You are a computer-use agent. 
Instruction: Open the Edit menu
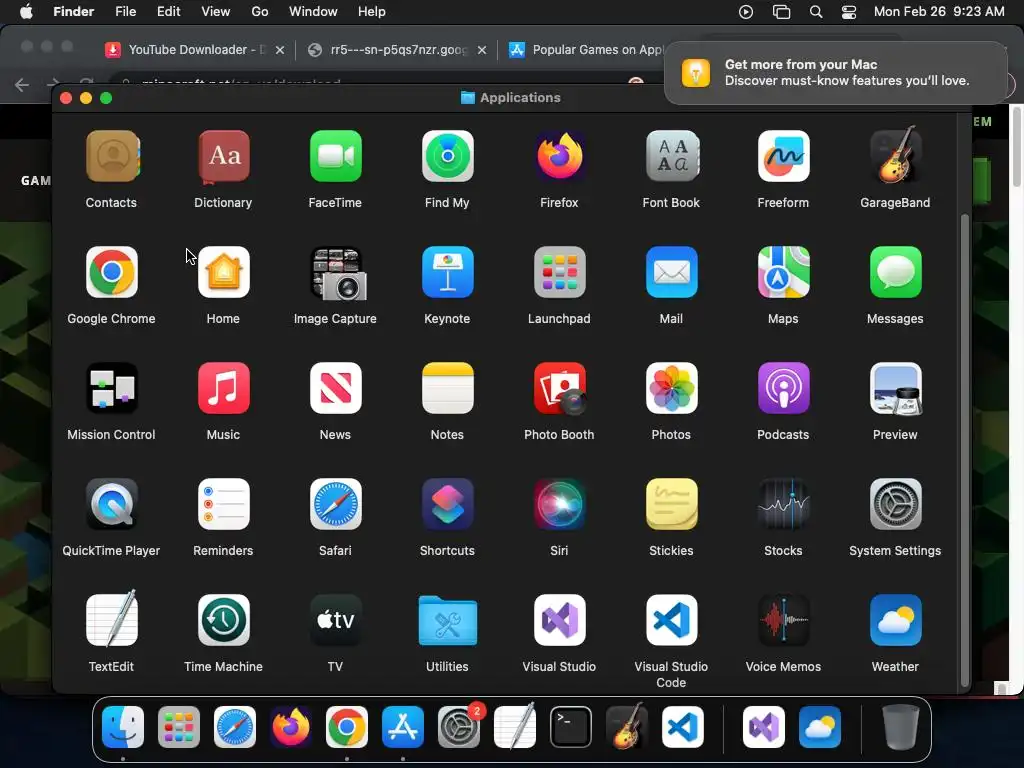(x=168, y=12)
